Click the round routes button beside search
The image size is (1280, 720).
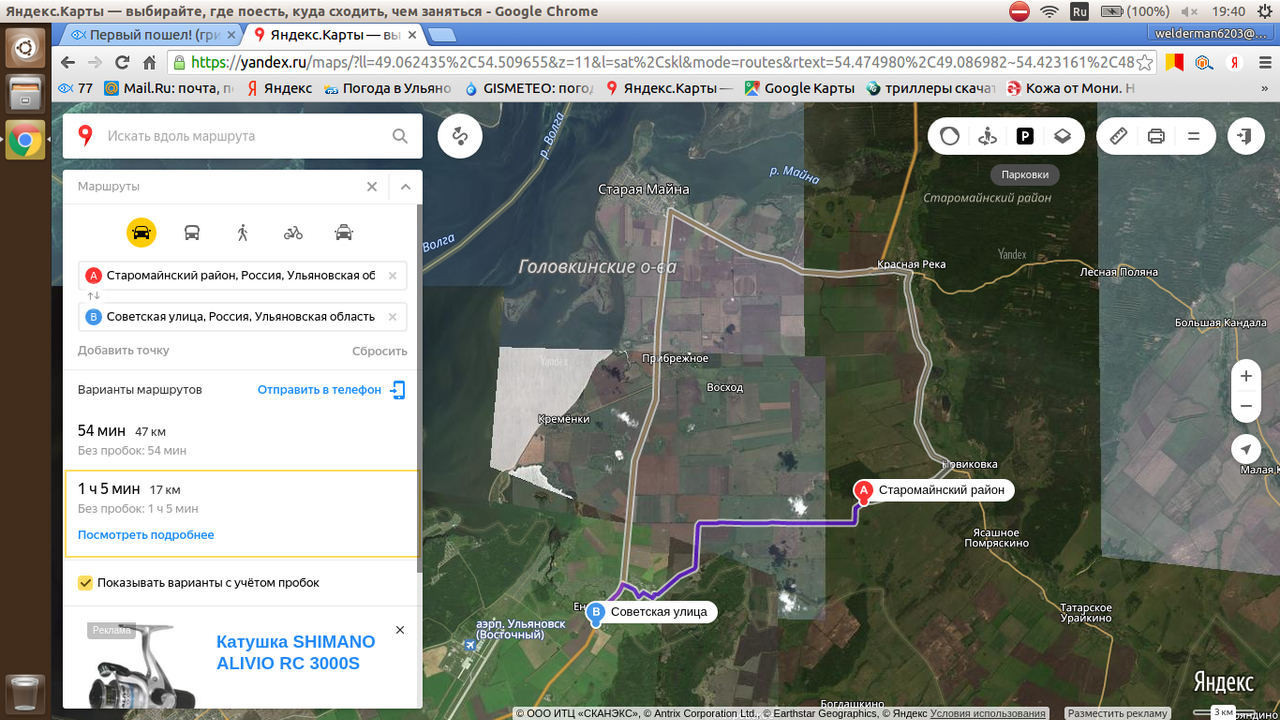(x=460, y=136)
